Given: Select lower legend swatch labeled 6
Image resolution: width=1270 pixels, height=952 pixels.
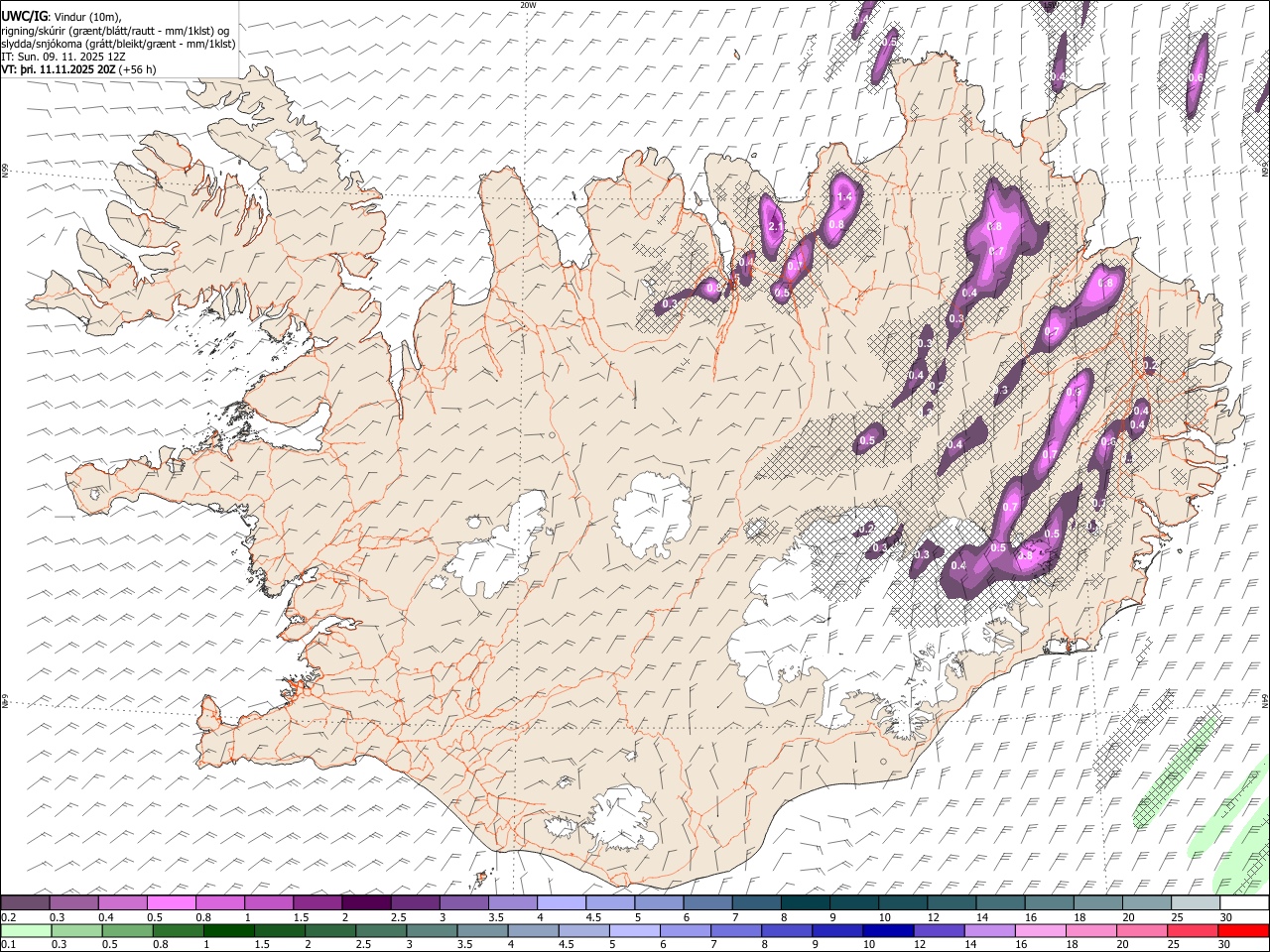Looking at the screenshot, I should point(685,930).
